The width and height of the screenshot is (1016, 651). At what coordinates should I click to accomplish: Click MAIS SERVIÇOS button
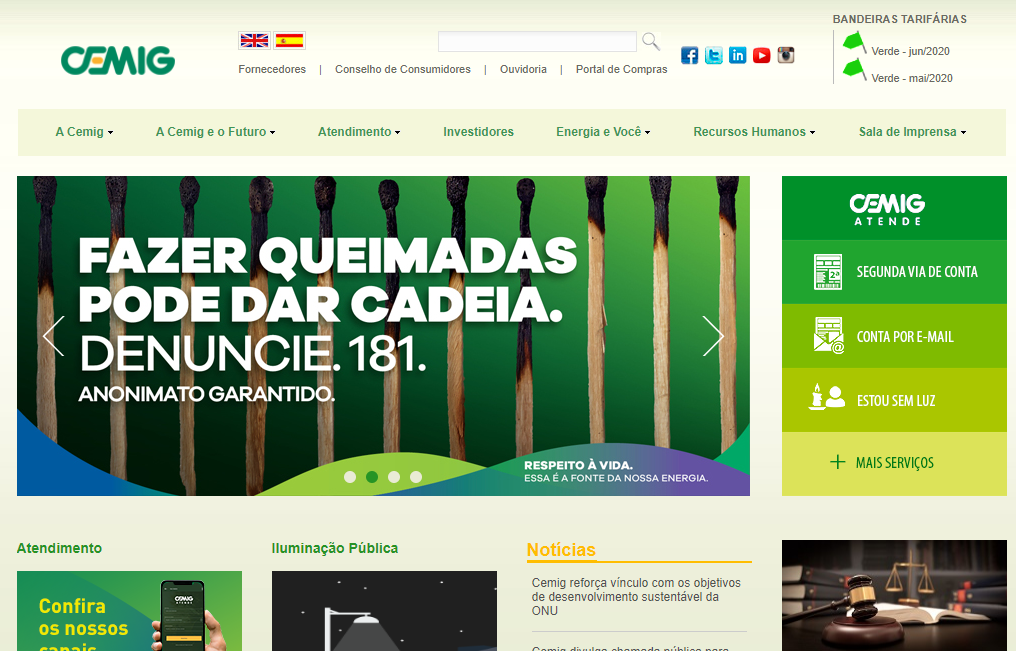tap(894, 464)
